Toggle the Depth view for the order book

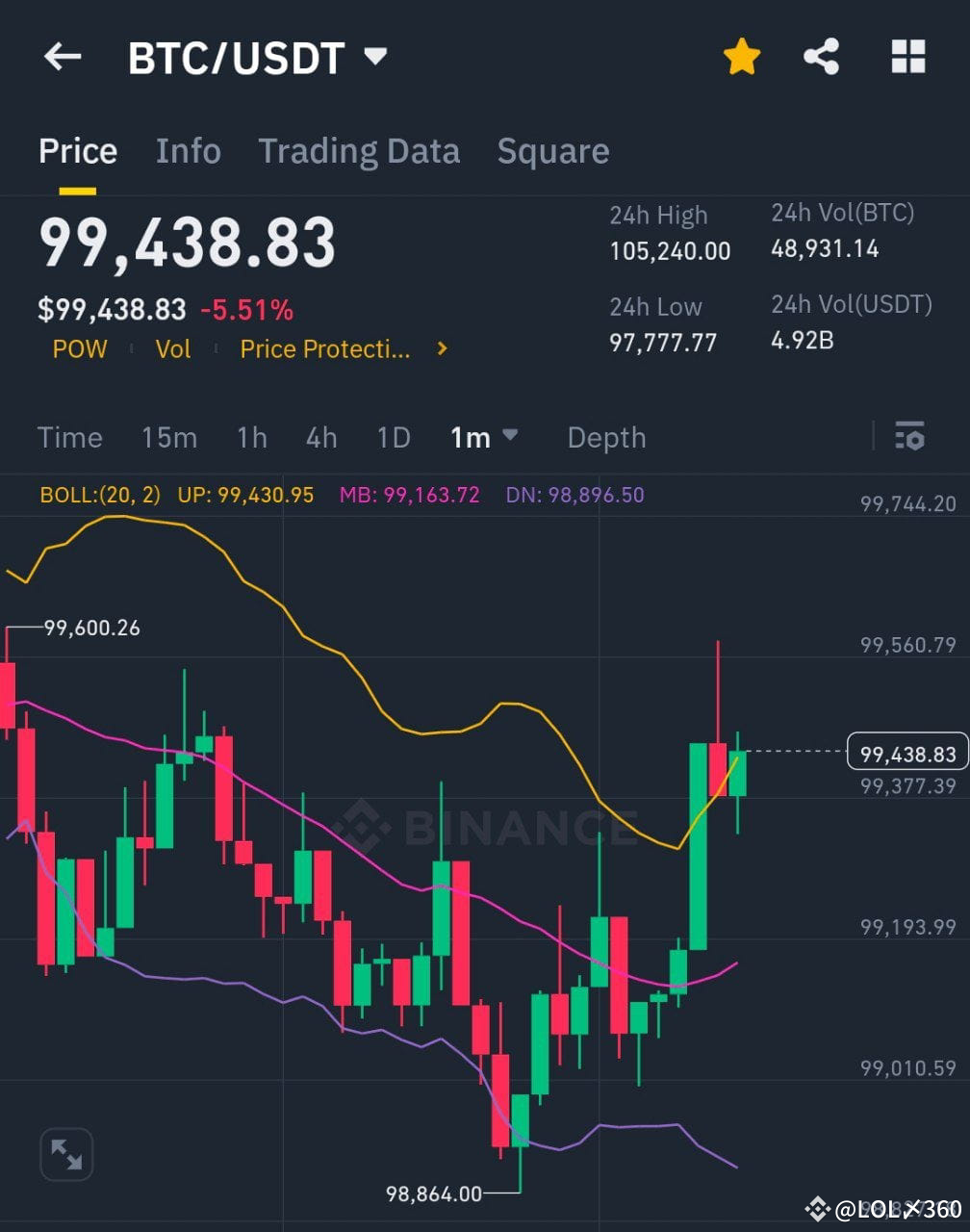[606, 437]
